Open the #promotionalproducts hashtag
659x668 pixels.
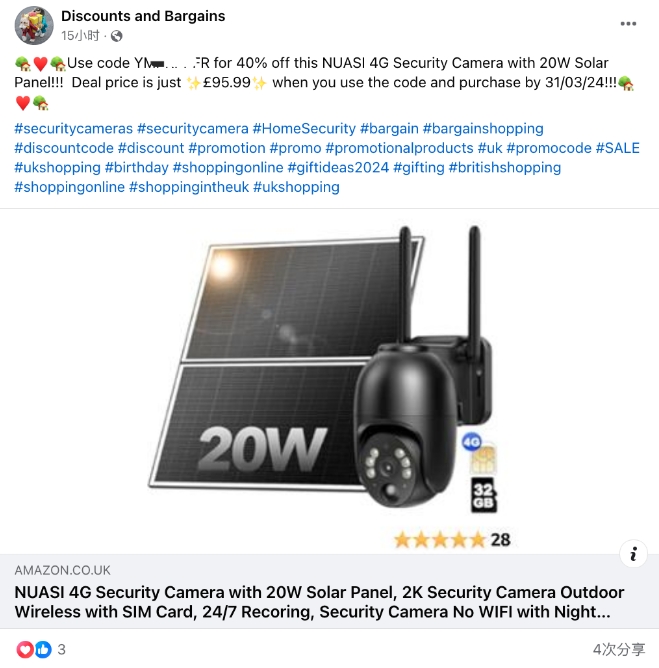pyautogui.click(x=400, y=148)
